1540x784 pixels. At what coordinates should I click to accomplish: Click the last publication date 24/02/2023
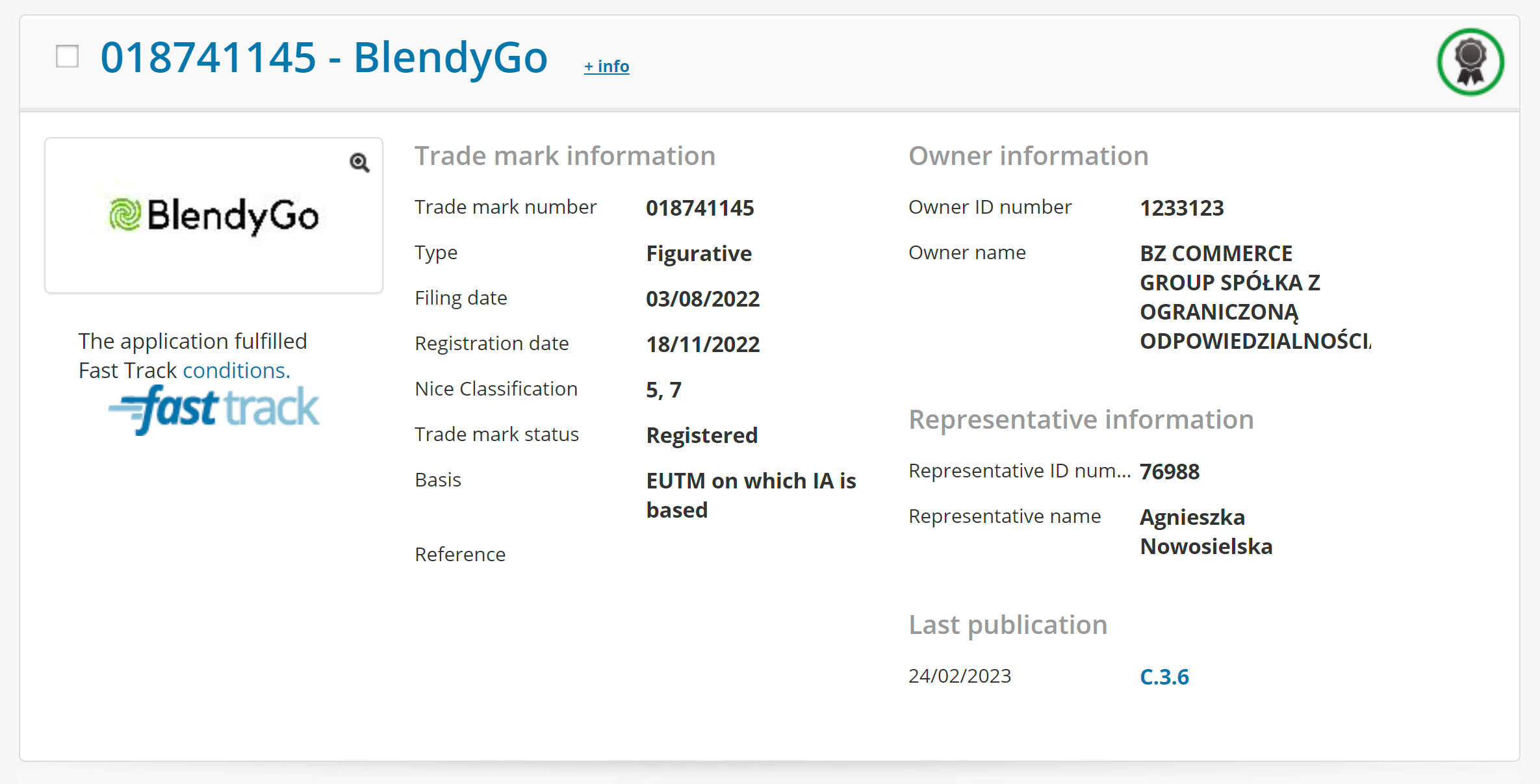(x=960, y=676)
